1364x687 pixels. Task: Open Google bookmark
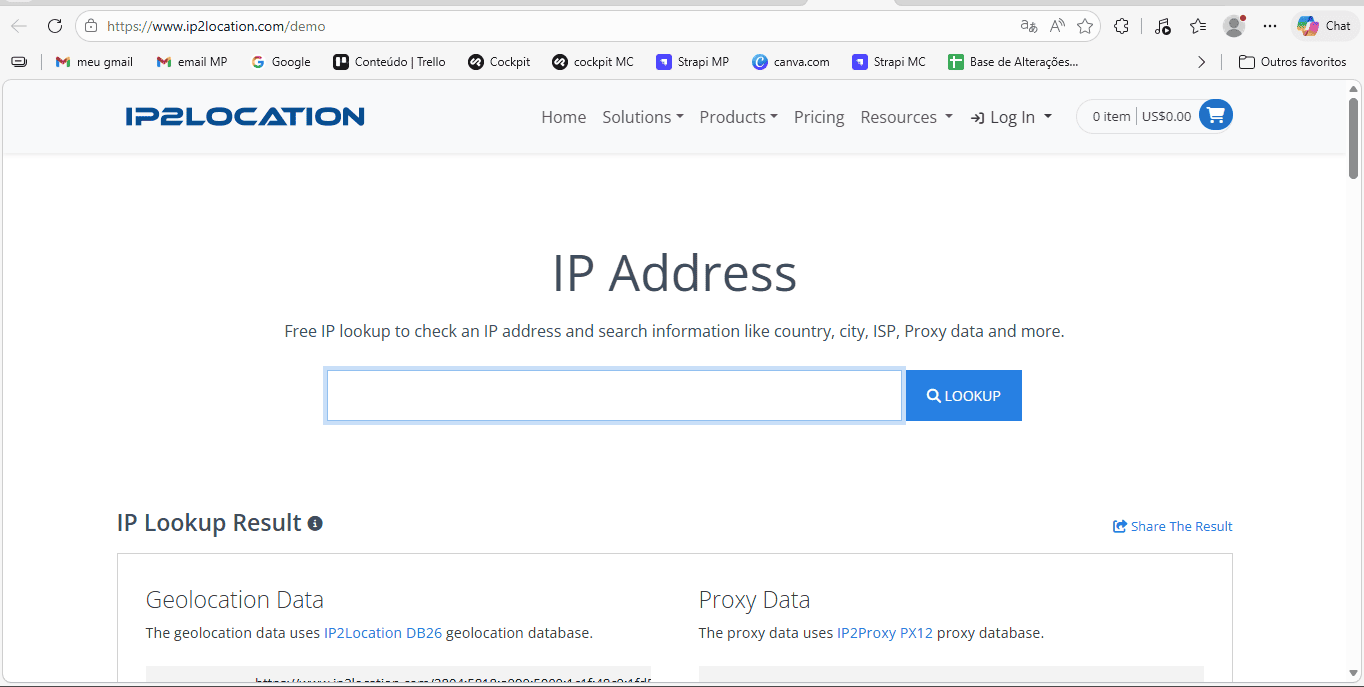coord(281,62)
